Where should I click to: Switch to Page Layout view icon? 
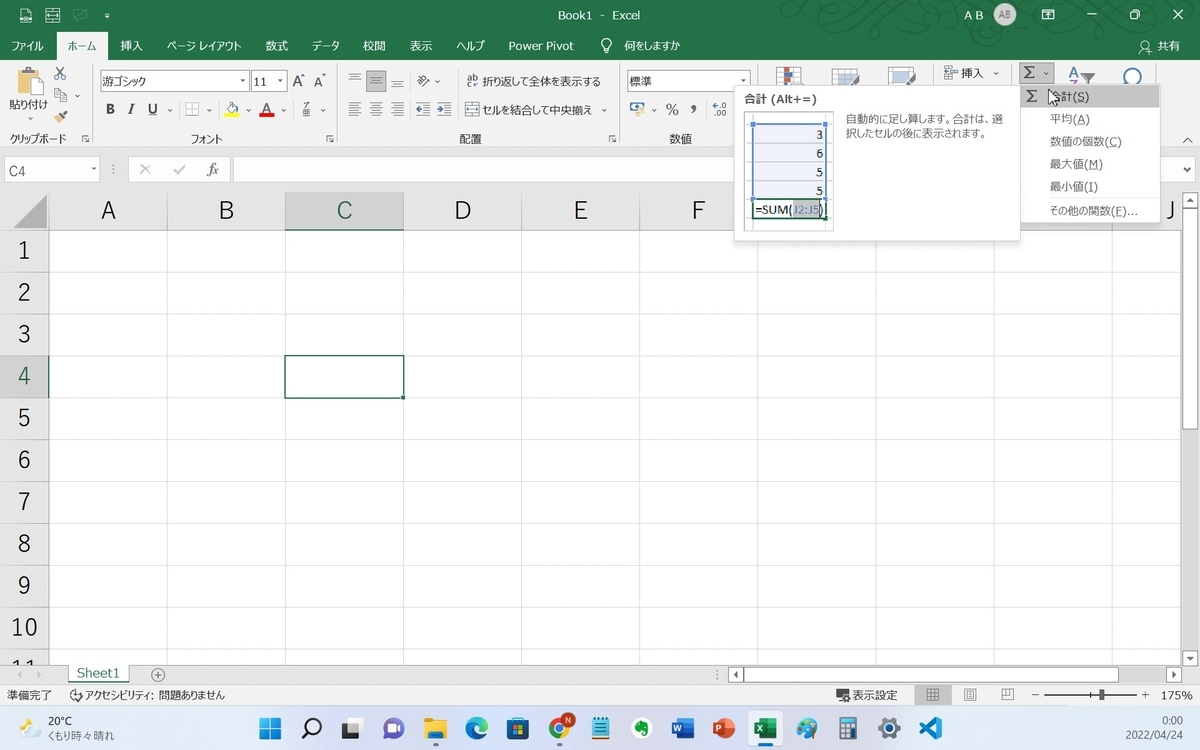[970, 695]
